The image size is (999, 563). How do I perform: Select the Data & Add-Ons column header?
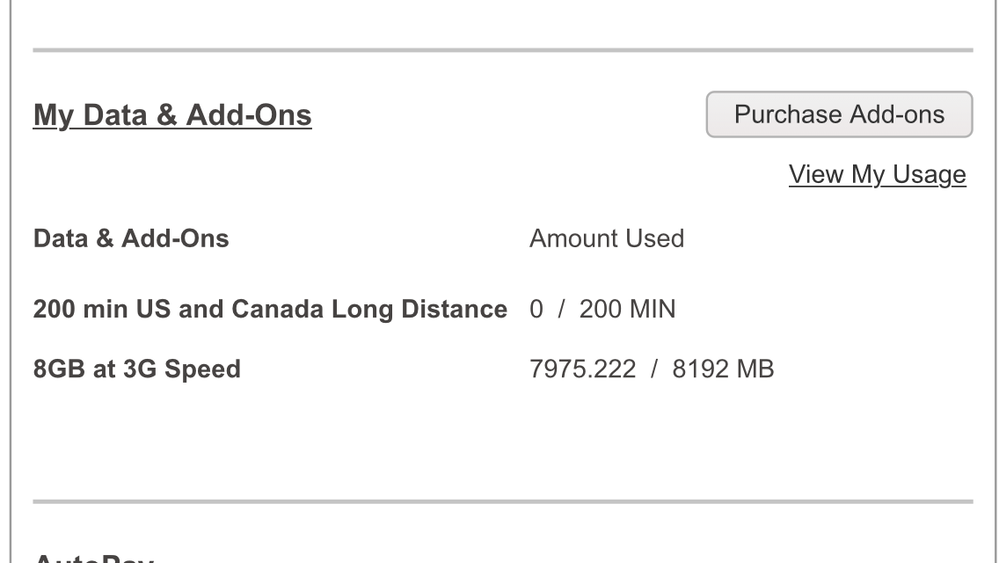pyautogui.click(x=131, y=239)
